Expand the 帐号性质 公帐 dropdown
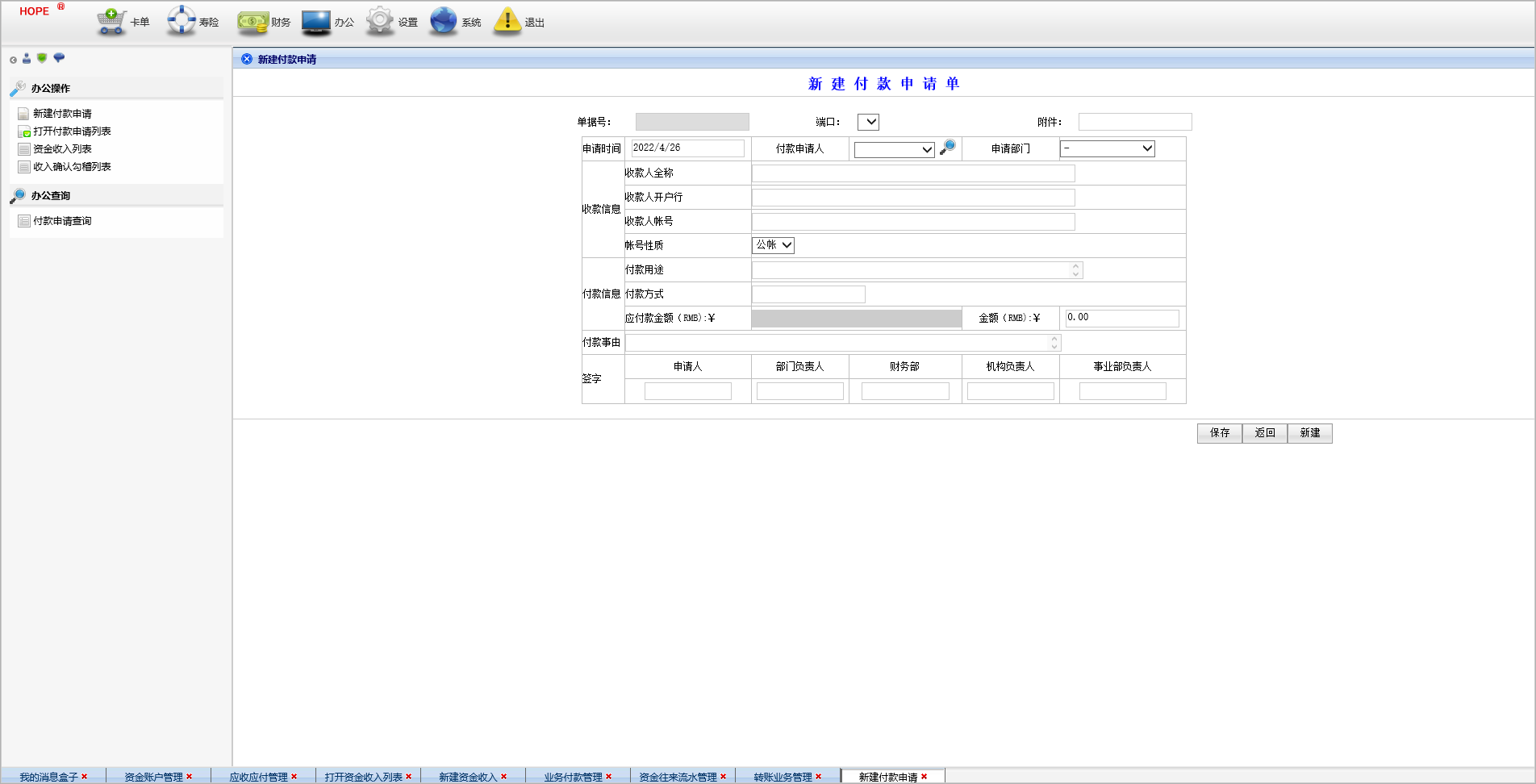The image size is (1536, 784). (773, 245)
